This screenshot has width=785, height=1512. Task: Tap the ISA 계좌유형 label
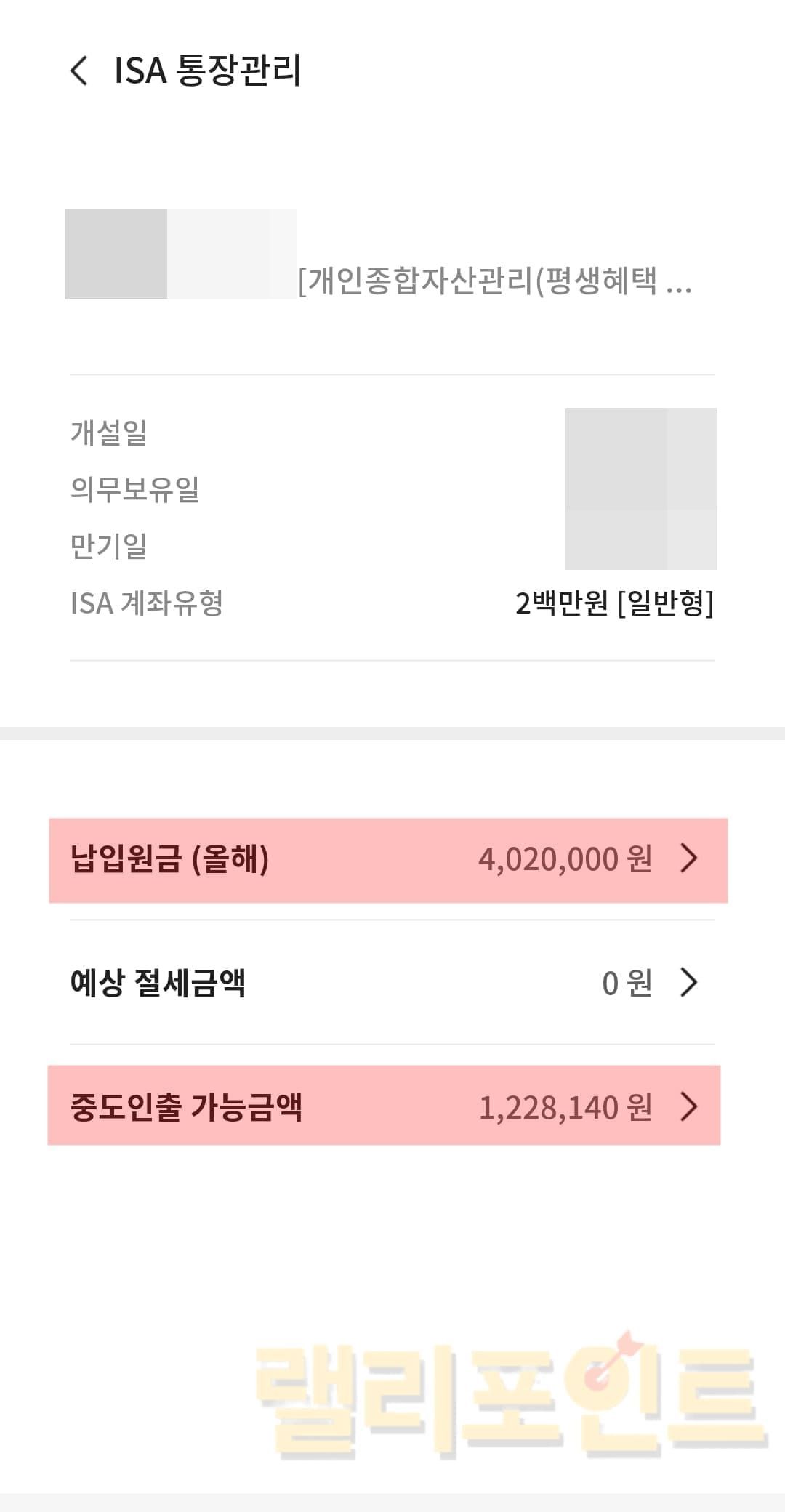(146, 603)
